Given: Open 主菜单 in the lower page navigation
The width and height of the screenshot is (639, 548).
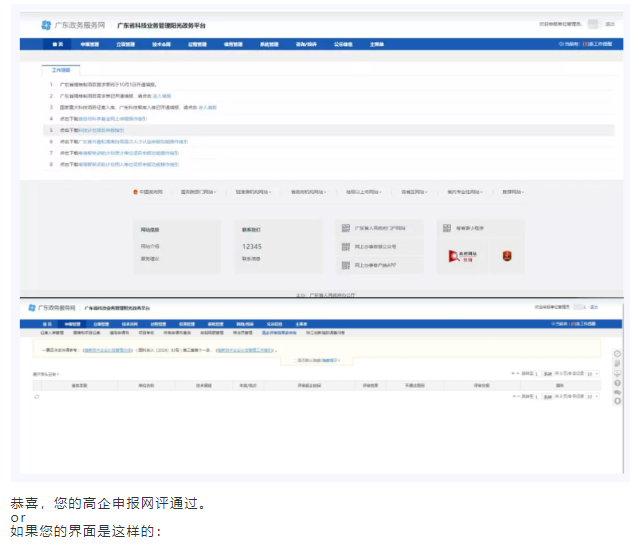Looking at the screenshot, I should click(x=301, y=324).
